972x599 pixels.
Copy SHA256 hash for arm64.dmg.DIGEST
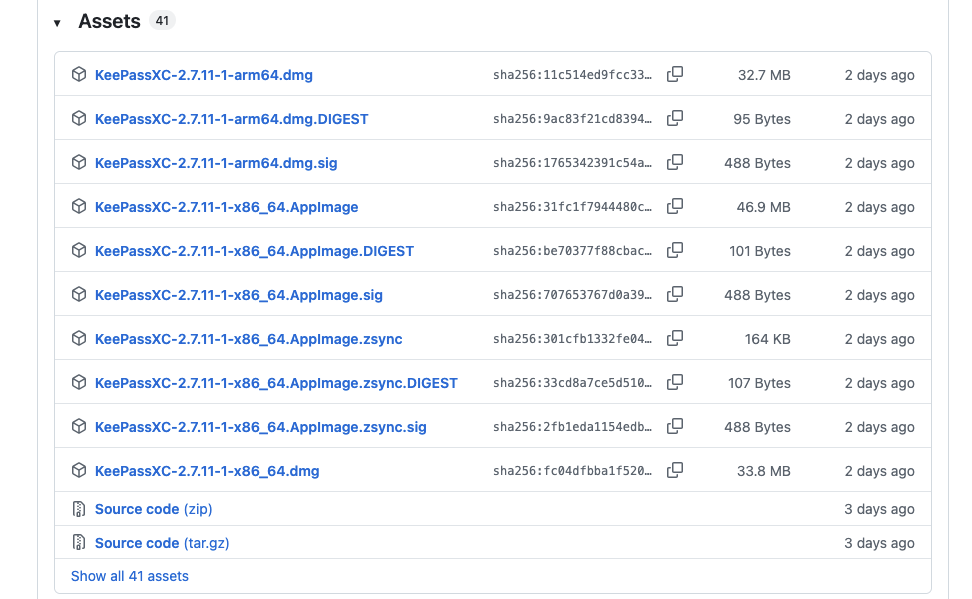coord(675,119)
